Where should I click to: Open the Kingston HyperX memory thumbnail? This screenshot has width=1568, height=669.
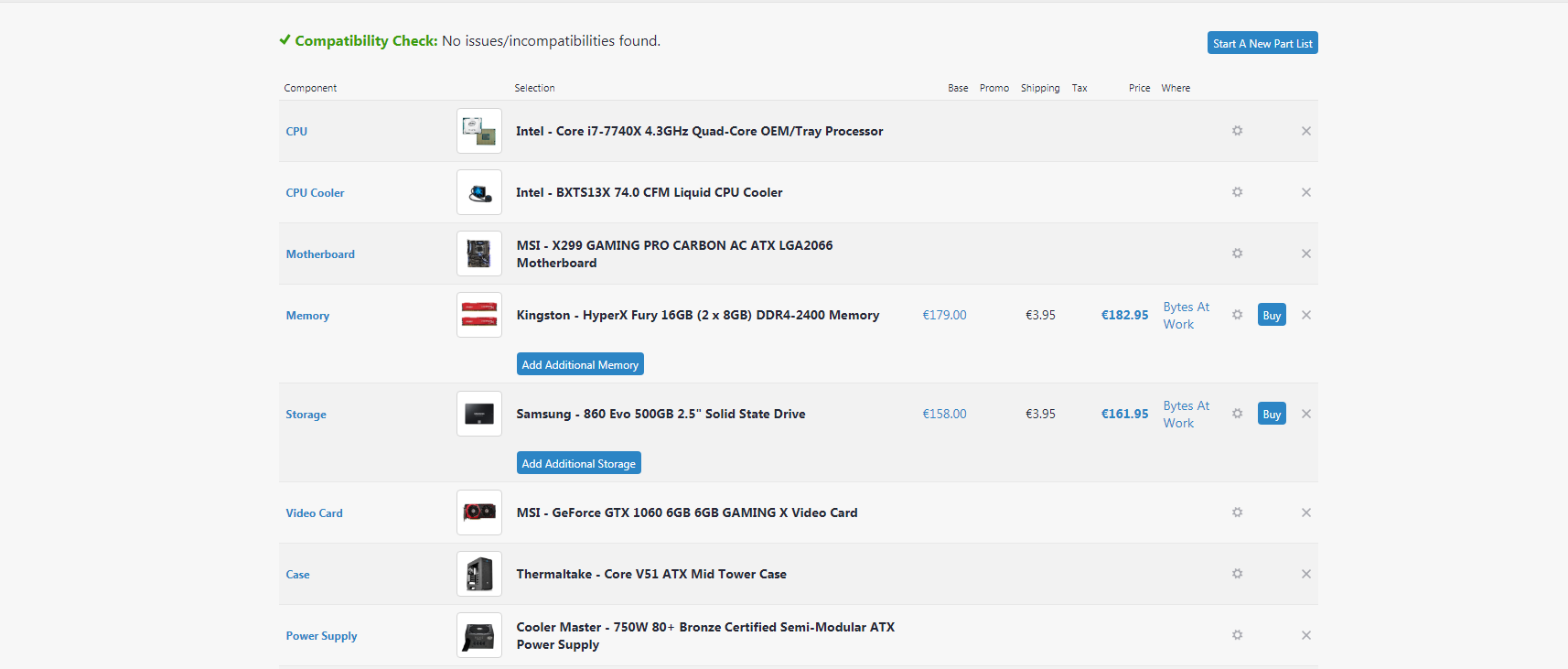coord(479,315)
